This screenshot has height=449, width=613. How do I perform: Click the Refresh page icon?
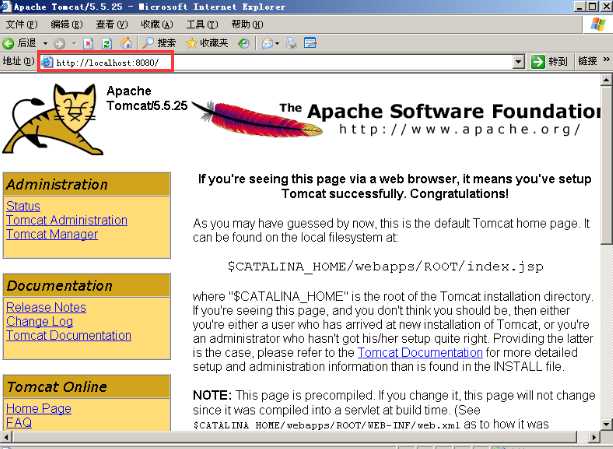click(107, 43)
